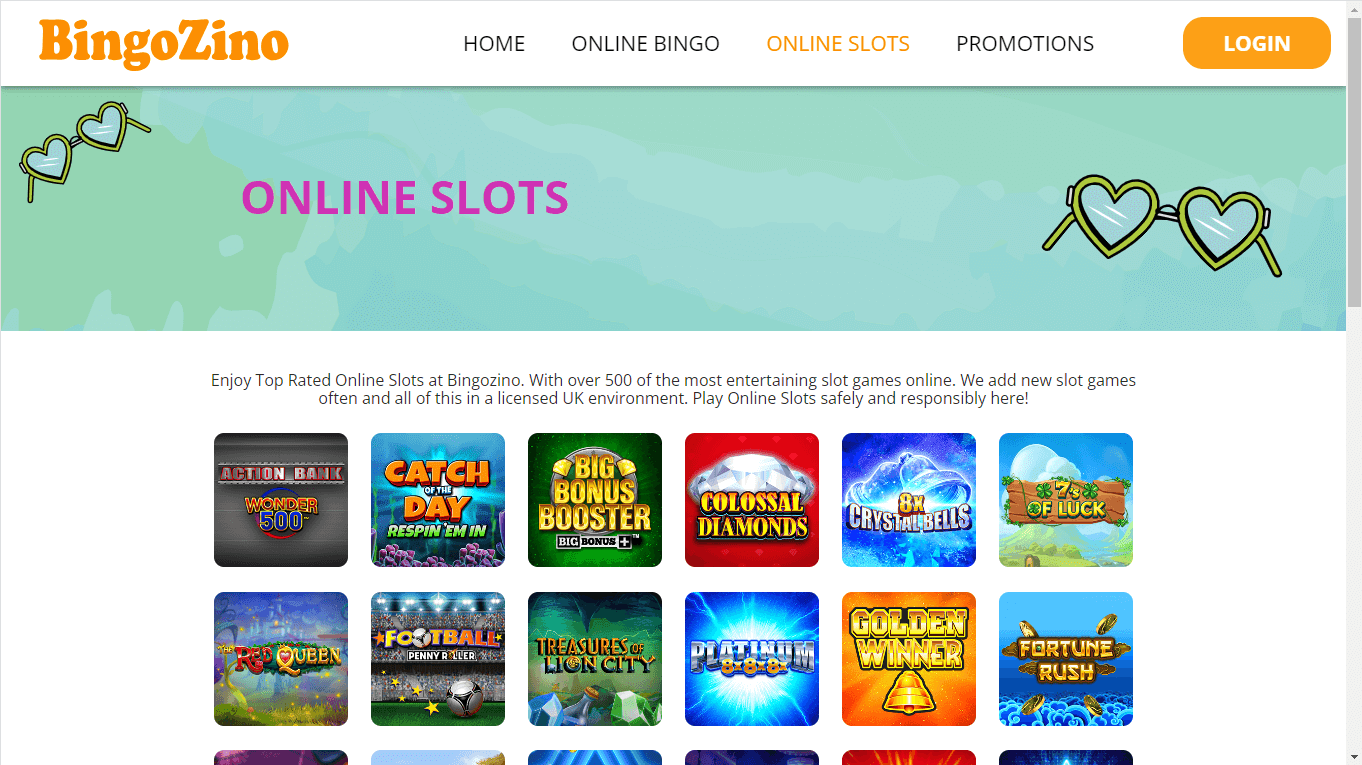Select the Big Bonus Booster game tile
The image size is (1362, 765).
click(x=595, y=500)
